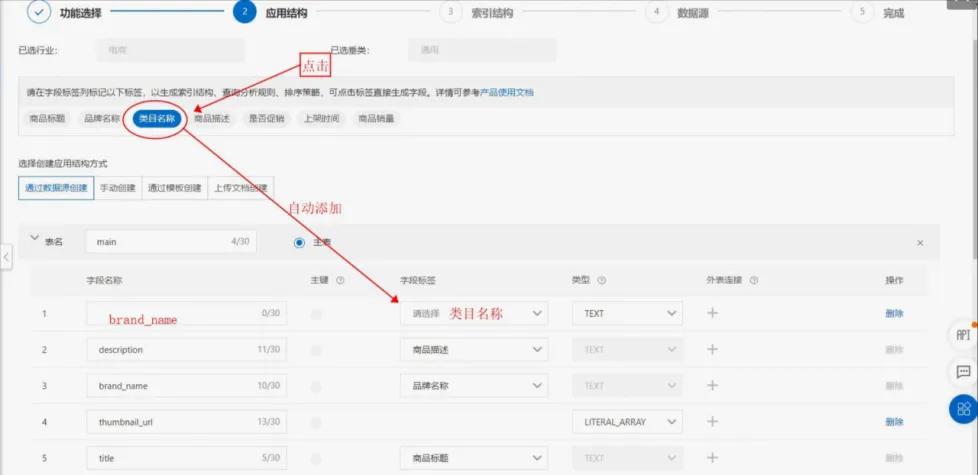Add foreign join for row 1
The width and height of the screenshot is (978, 475).
point(712,313)
